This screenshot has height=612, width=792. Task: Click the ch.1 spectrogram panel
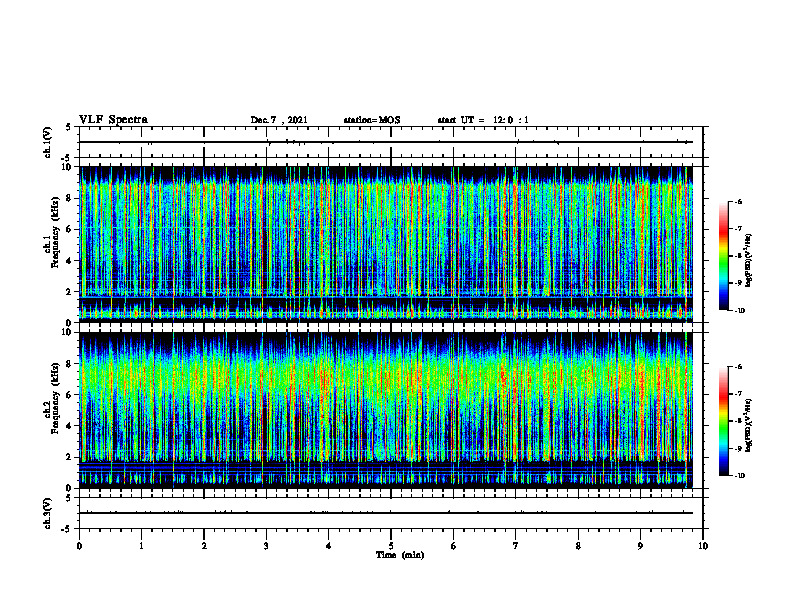coord(386,244)
